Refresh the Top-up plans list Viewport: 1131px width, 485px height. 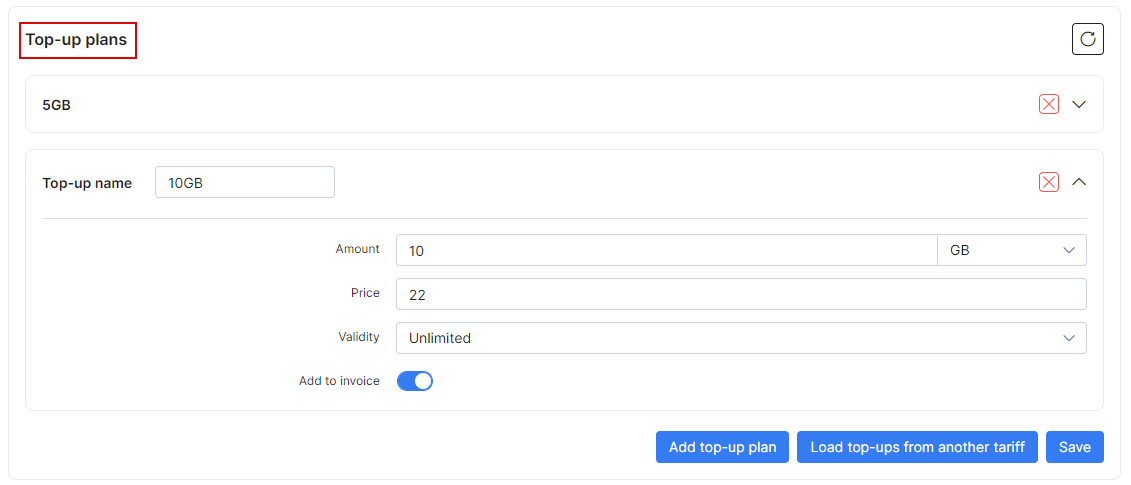click(x=1088, y=39)
